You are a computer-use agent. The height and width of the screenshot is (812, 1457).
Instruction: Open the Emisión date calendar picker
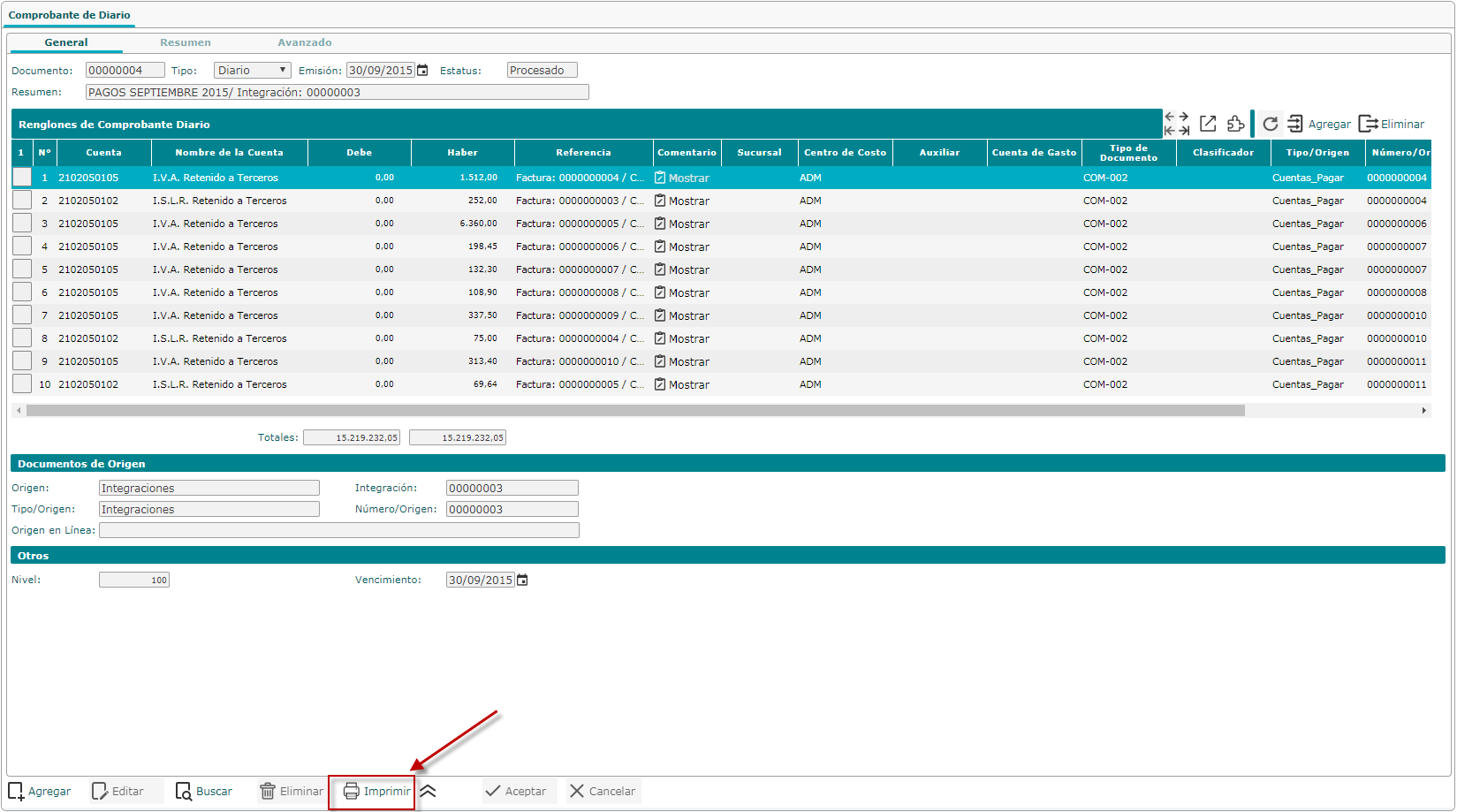coord(422,71)
